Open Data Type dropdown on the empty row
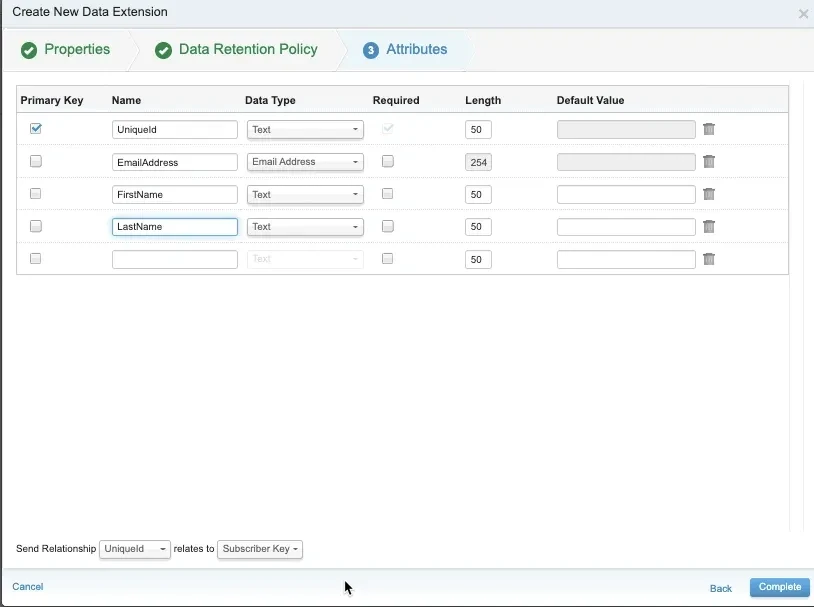Screen dimensions: 814x607 305,259
